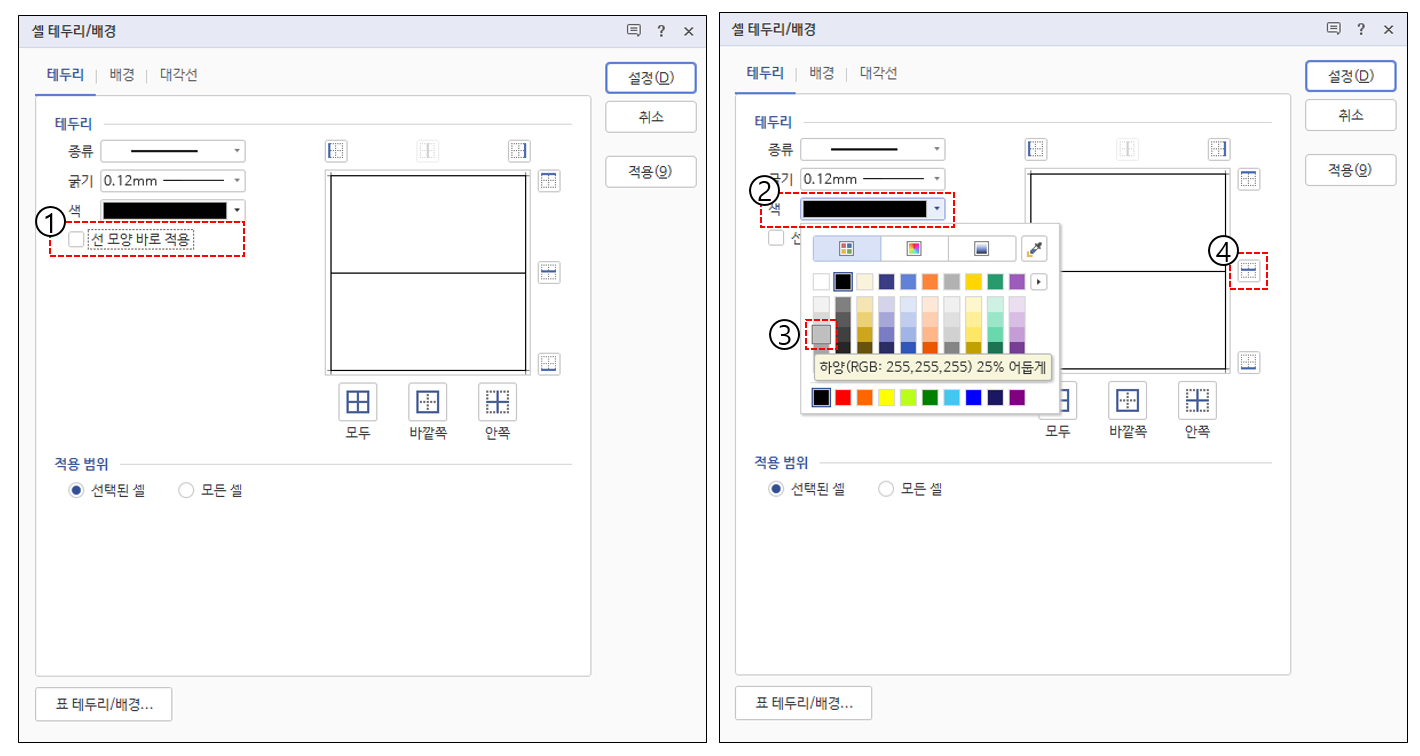Click 취소 button in left dialog

pos(650,116)
